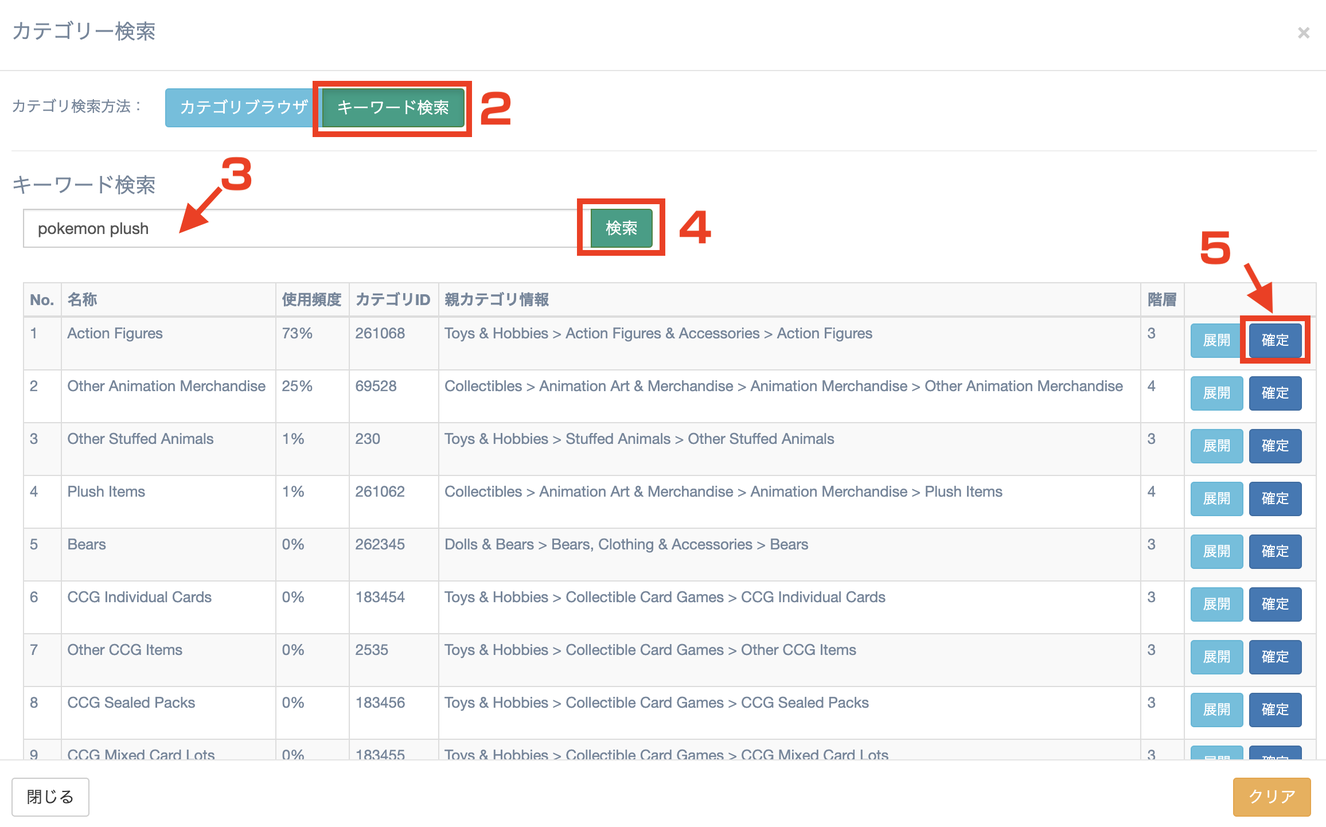Expand the Action Figures row with 展開

click(1216, 340)
